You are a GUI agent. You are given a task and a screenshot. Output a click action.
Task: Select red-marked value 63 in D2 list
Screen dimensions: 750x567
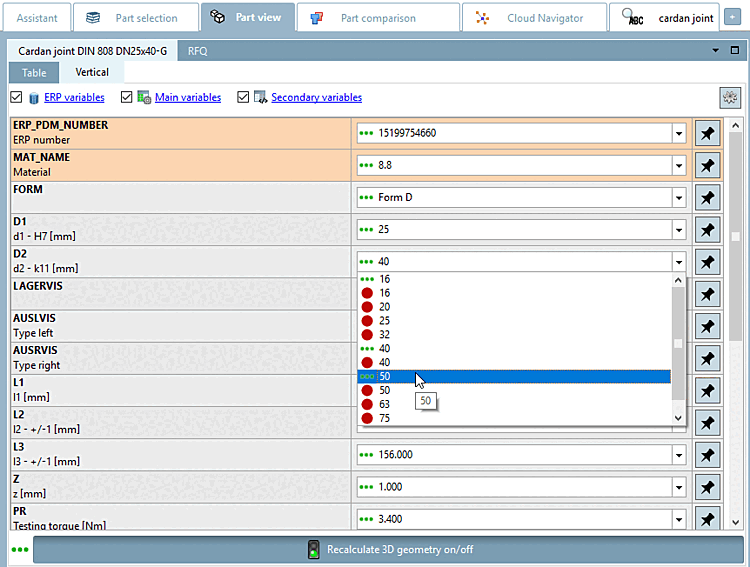(x=514, y=404)
